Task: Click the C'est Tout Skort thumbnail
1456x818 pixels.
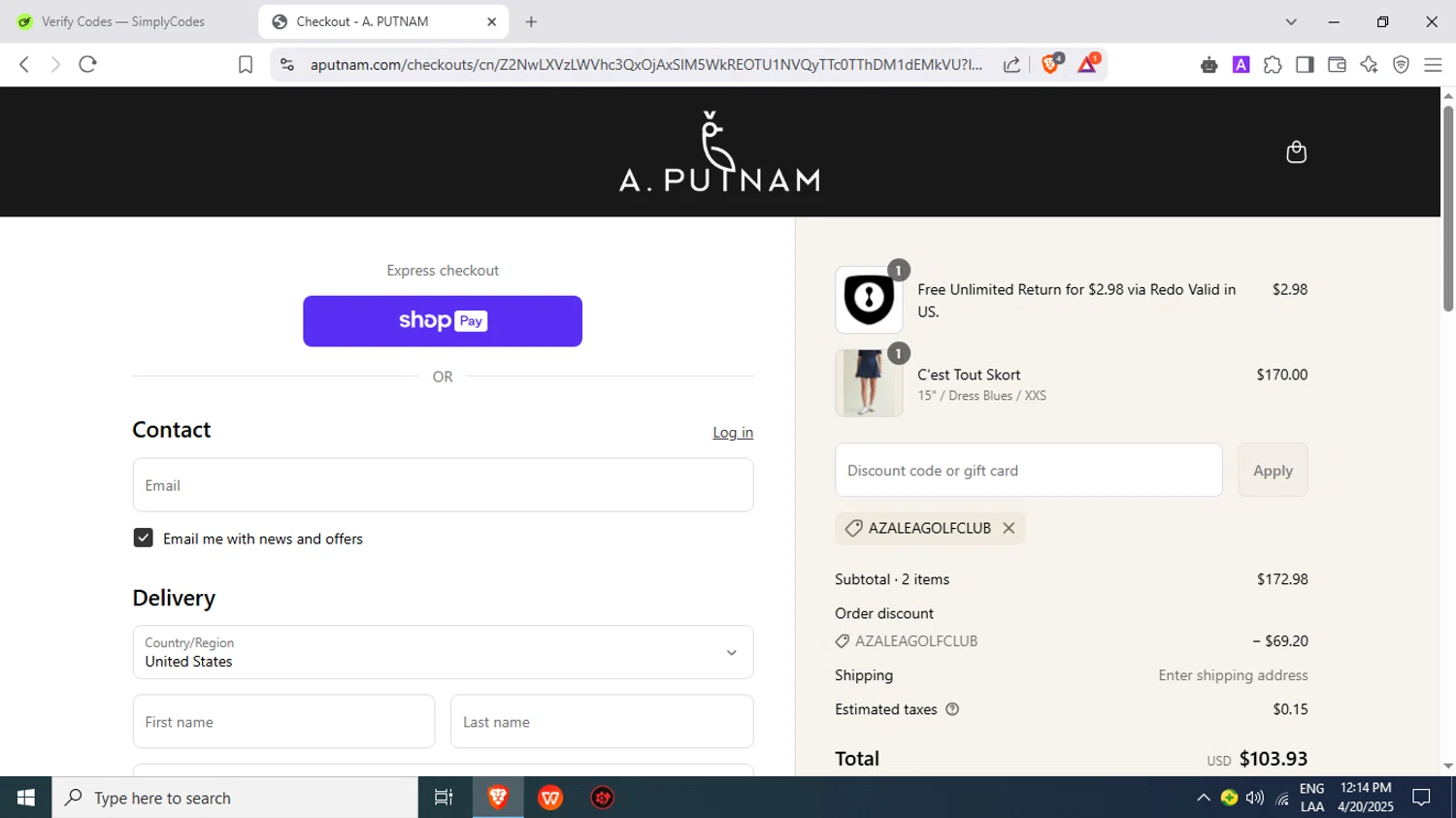Action: (869, 383)
